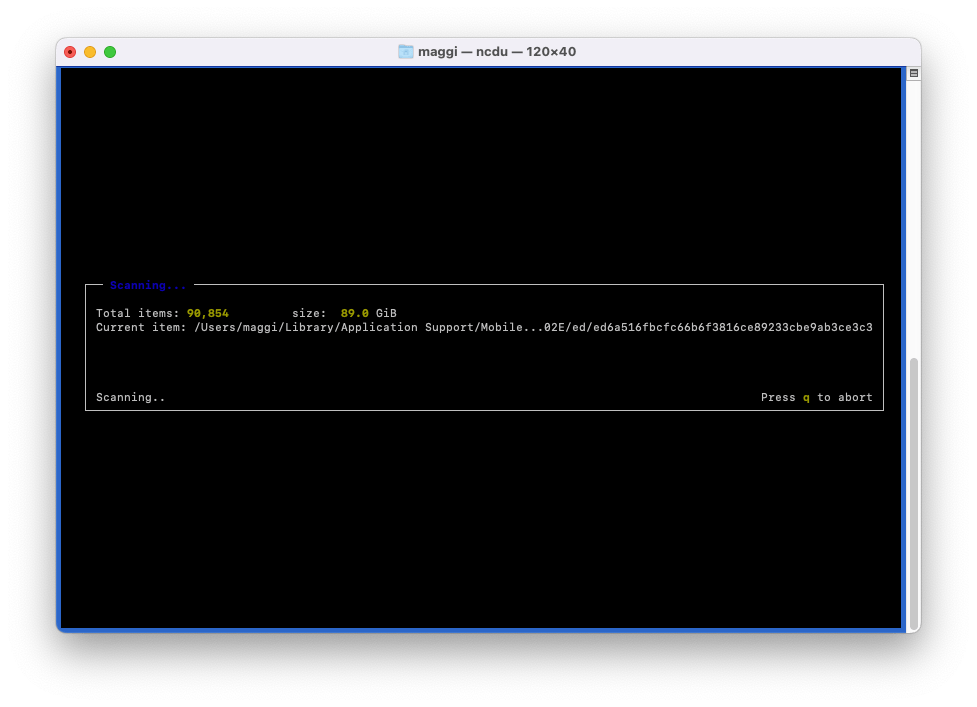Click empty terminal area above scanning dialog
This screenshot has height=707, width=977.
pos(480,170)
